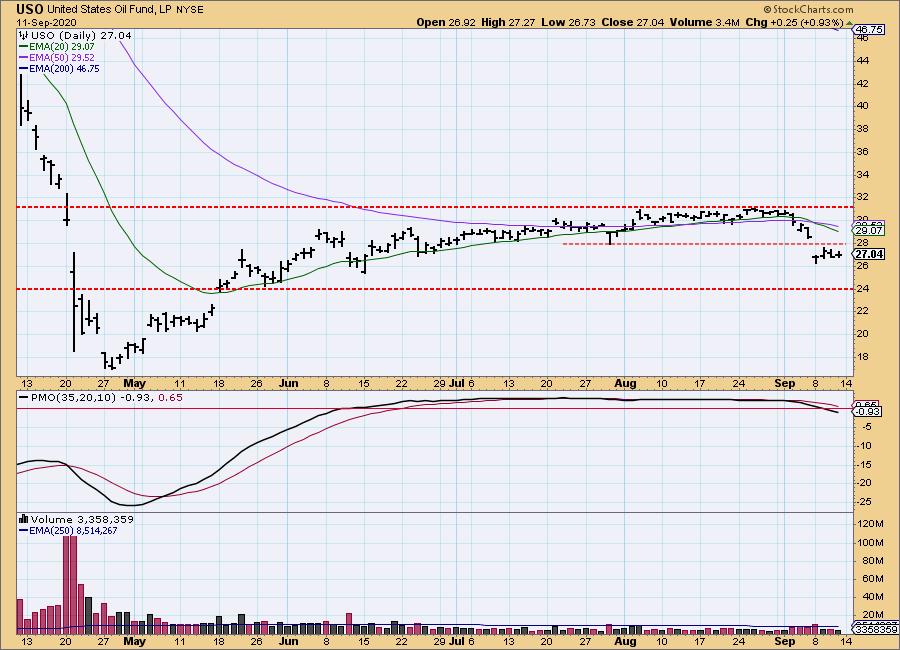Click the volume bars icon in volume legend
This screenshot has height=650, width=900.
24,519
